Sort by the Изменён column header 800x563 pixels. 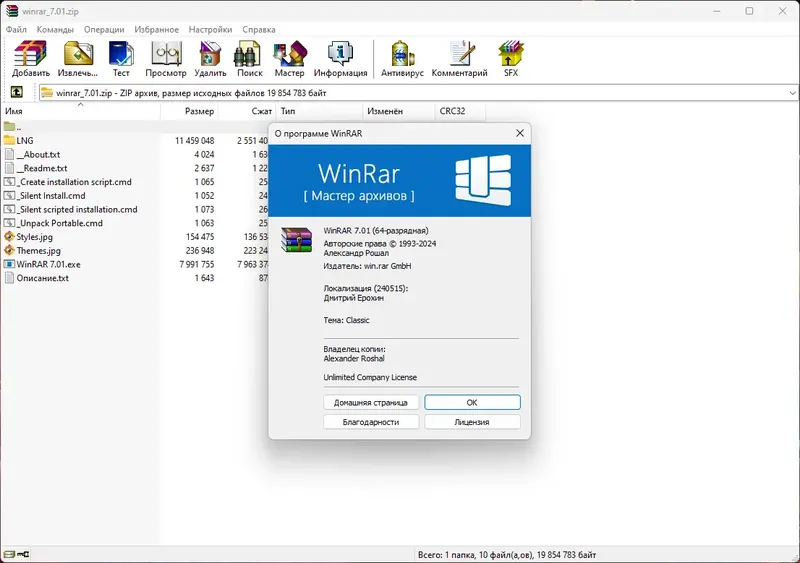click(x=398, y=111)
